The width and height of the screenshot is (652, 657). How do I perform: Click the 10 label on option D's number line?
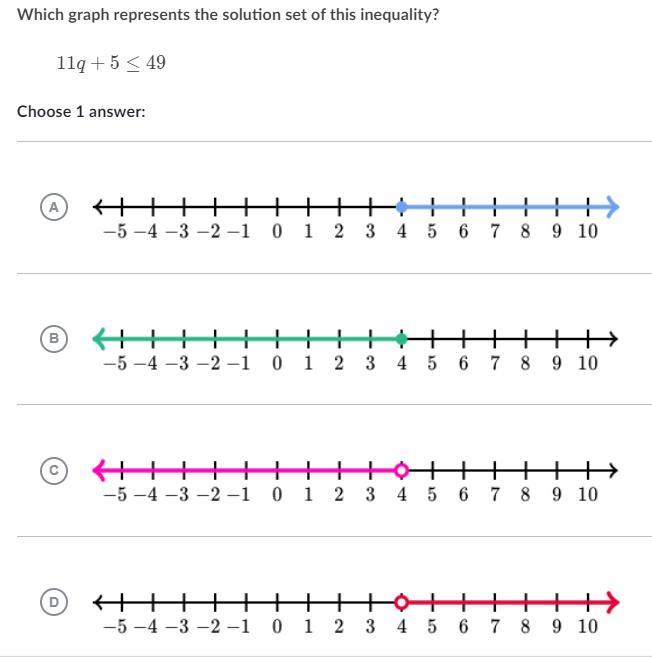587,626
